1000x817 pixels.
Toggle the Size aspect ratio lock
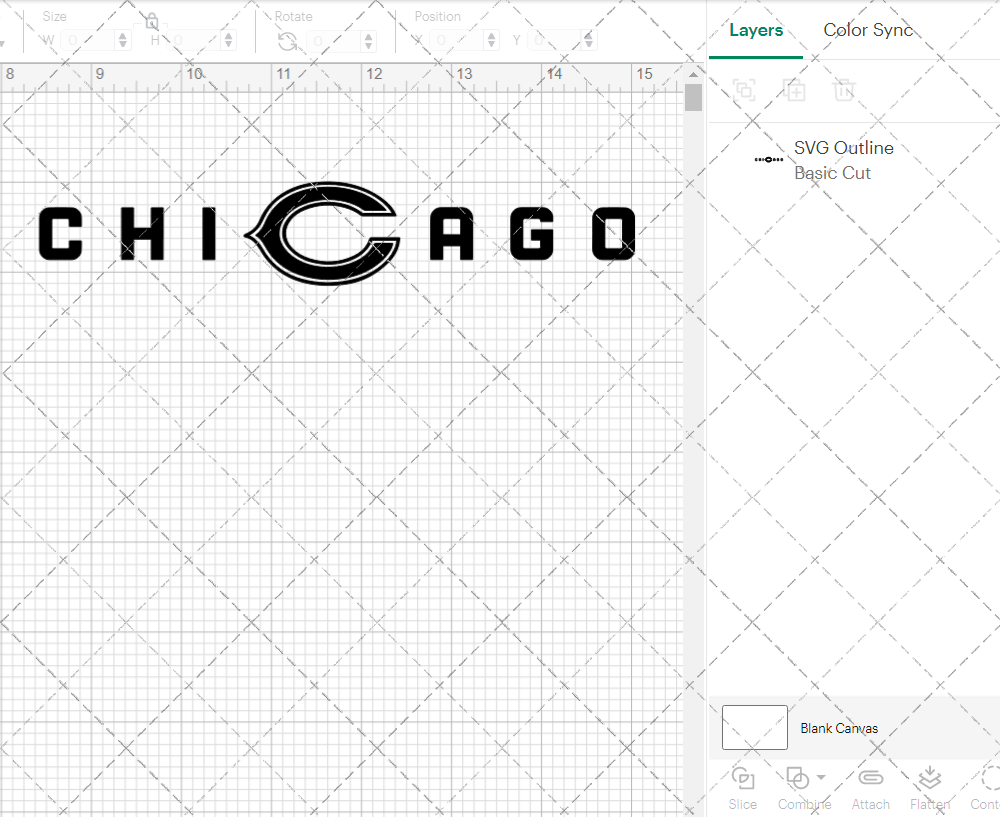(x=151, y=20)
